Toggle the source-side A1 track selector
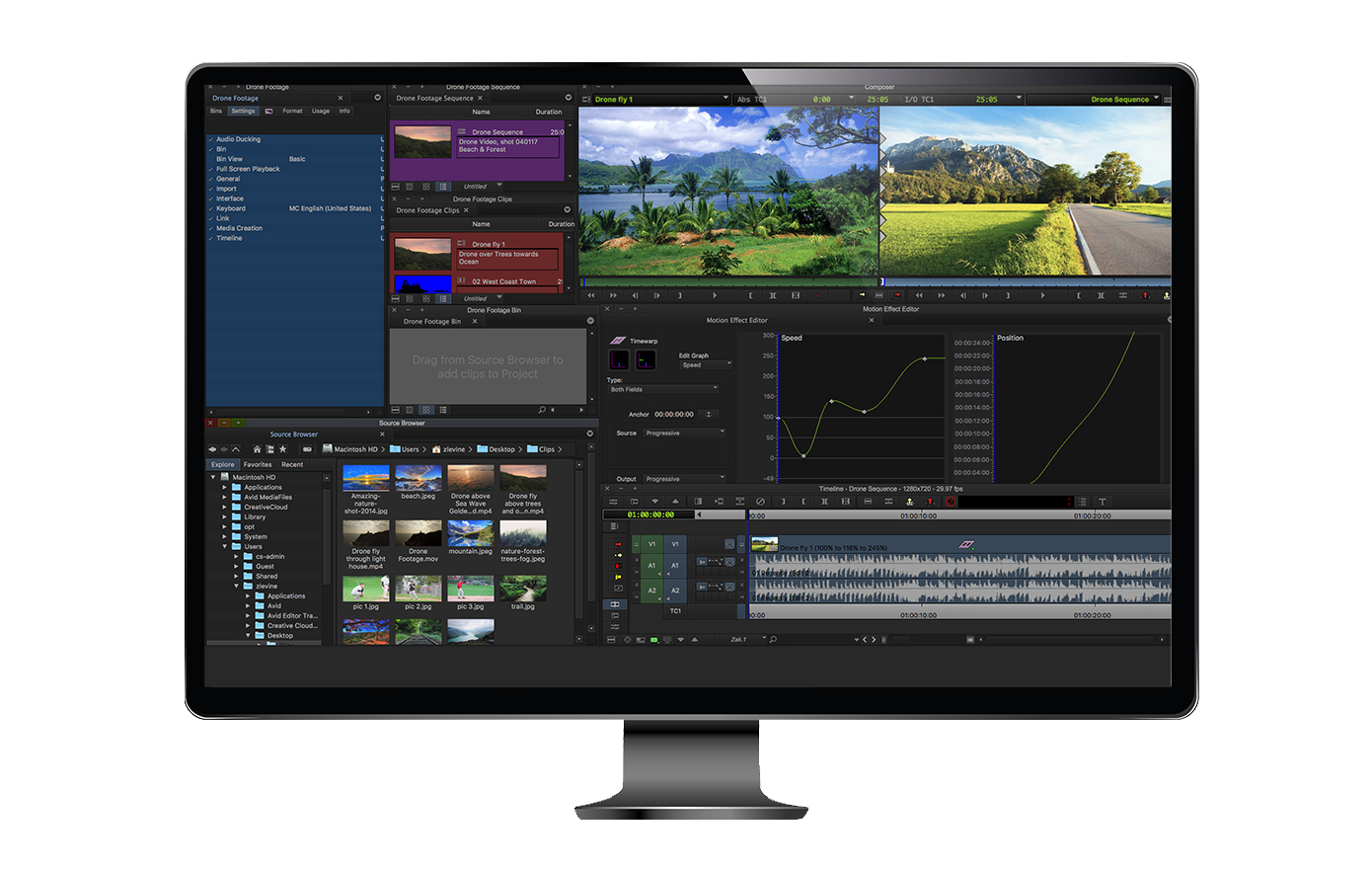Viewport: 1372px width, 871px height. [651, 566]
